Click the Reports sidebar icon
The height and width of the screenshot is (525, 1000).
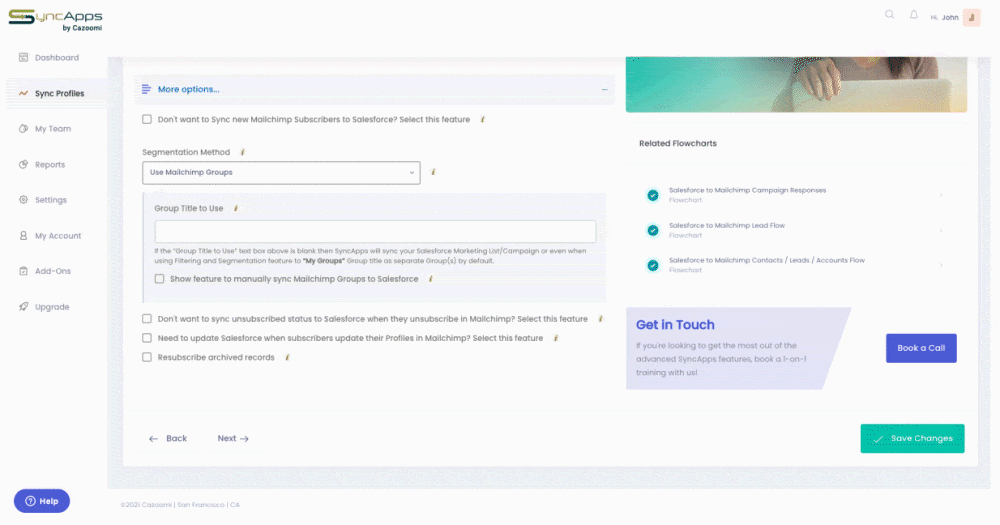(24, 165)
